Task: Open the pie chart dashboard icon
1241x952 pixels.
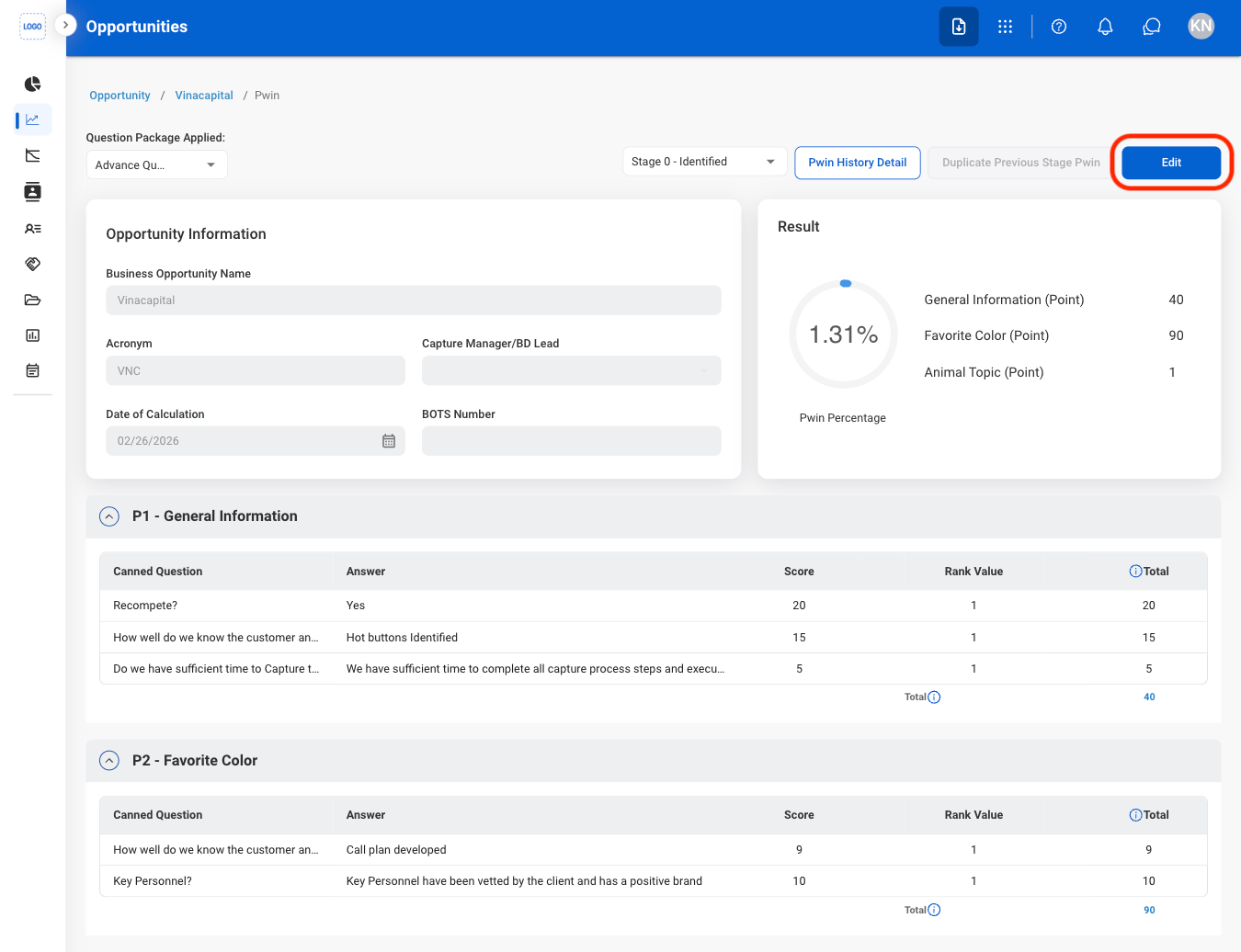Action: [32, 85]
